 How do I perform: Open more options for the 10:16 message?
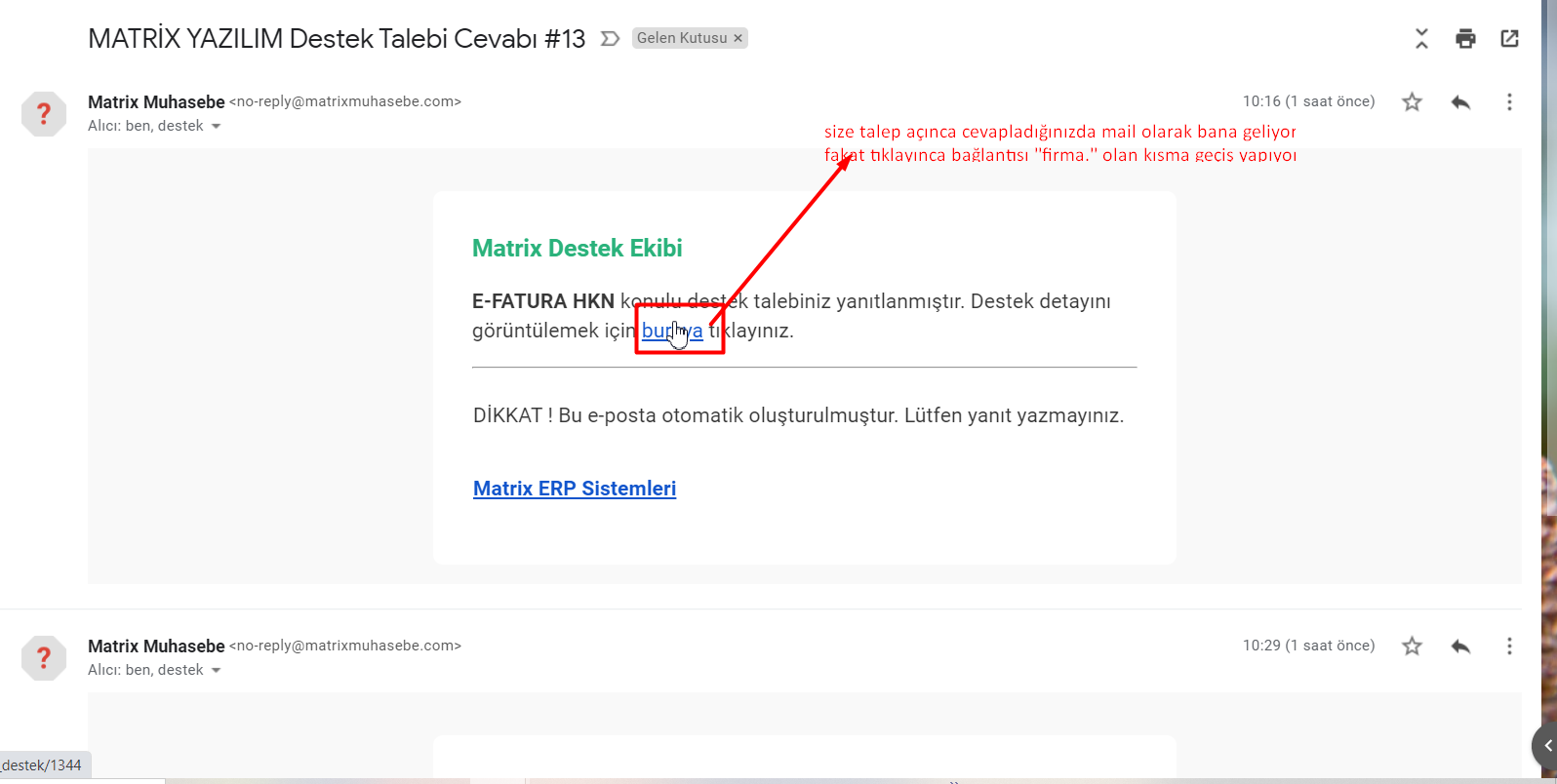[1509, 102]
